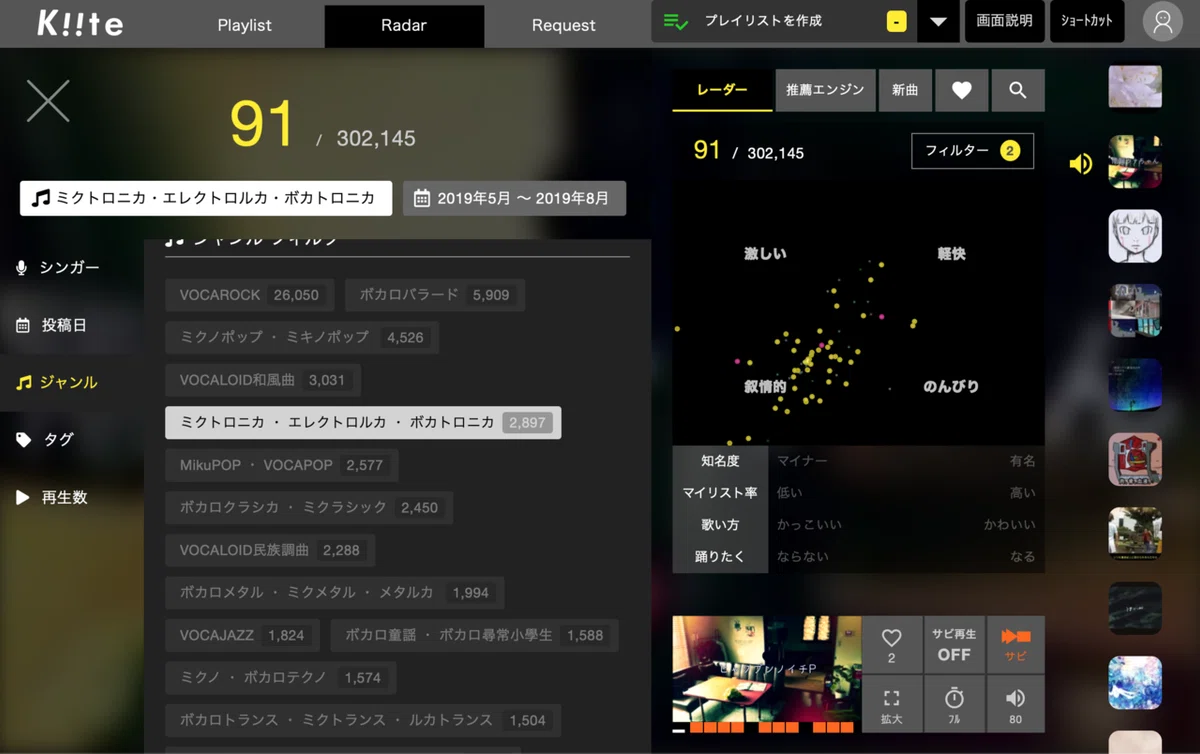Select the 投稿日 filter category
The width and height of the screenshot is (1200, 754).
pos(51,325)
